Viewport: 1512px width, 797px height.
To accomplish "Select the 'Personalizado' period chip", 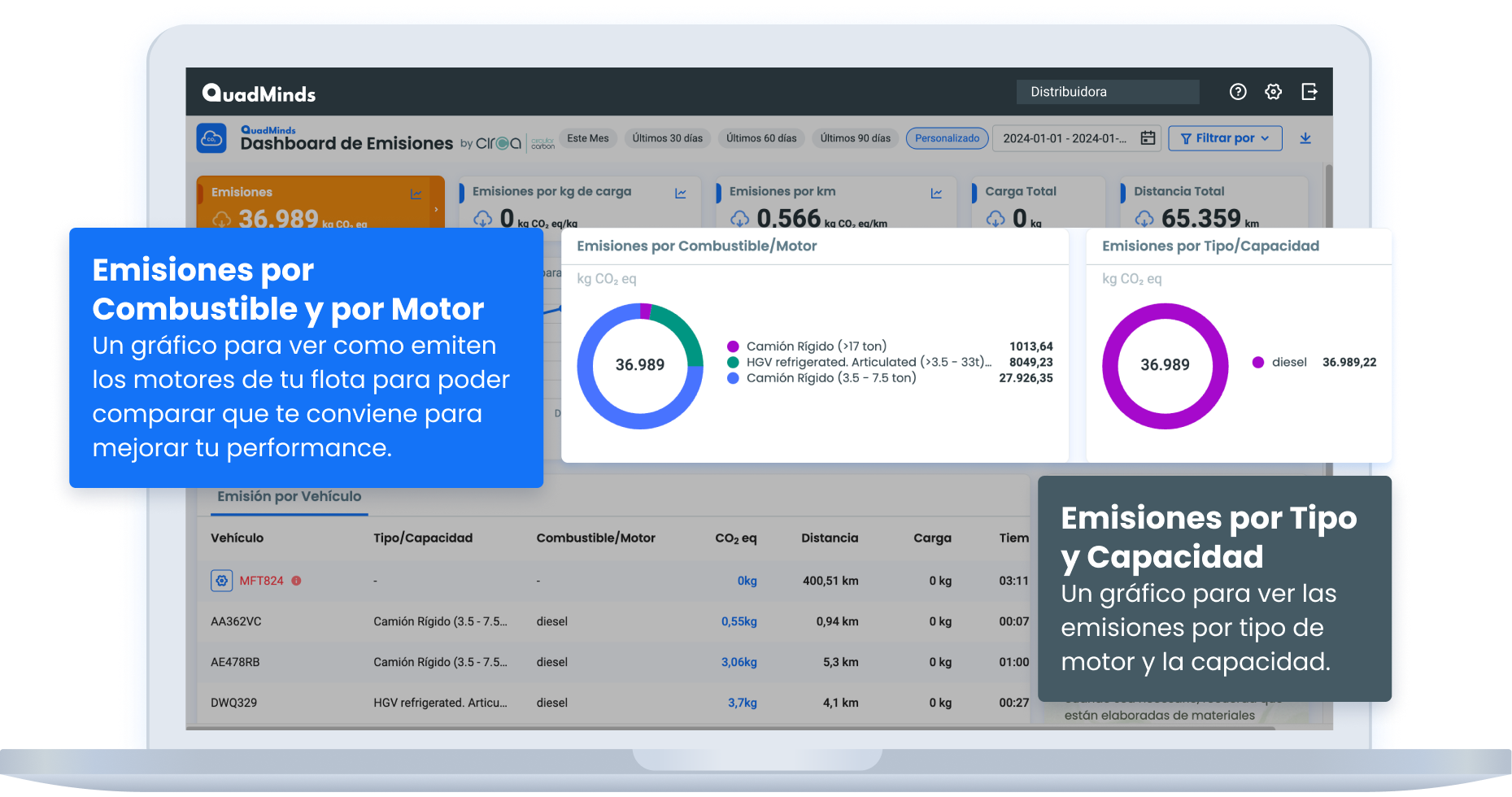I will point(947,138).
